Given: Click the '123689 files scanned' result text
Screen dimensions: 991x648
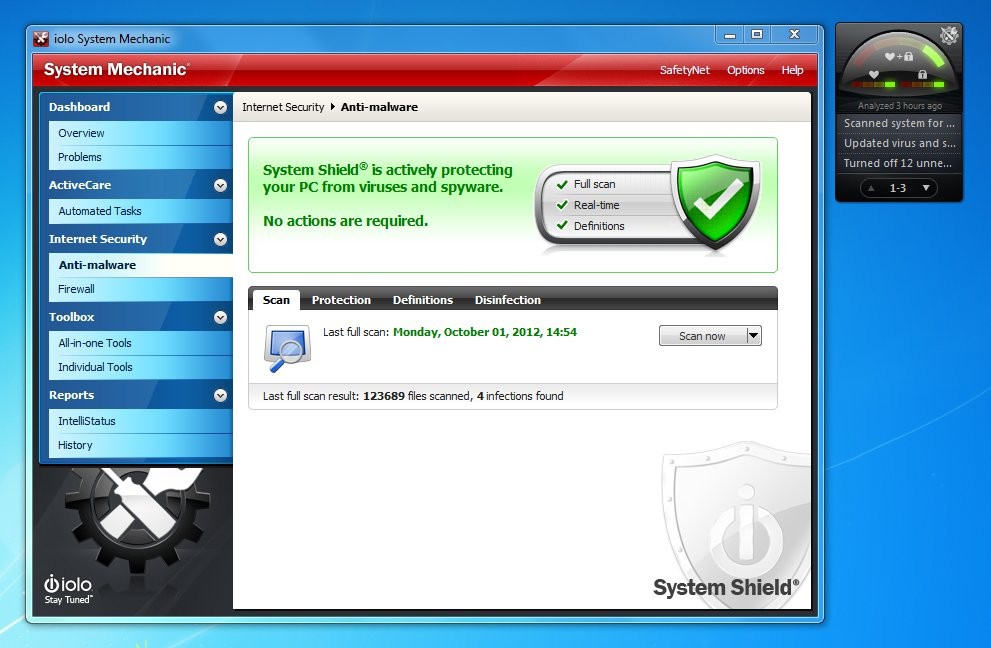Looking at the screenshot, I should click(x=417, y=396).
